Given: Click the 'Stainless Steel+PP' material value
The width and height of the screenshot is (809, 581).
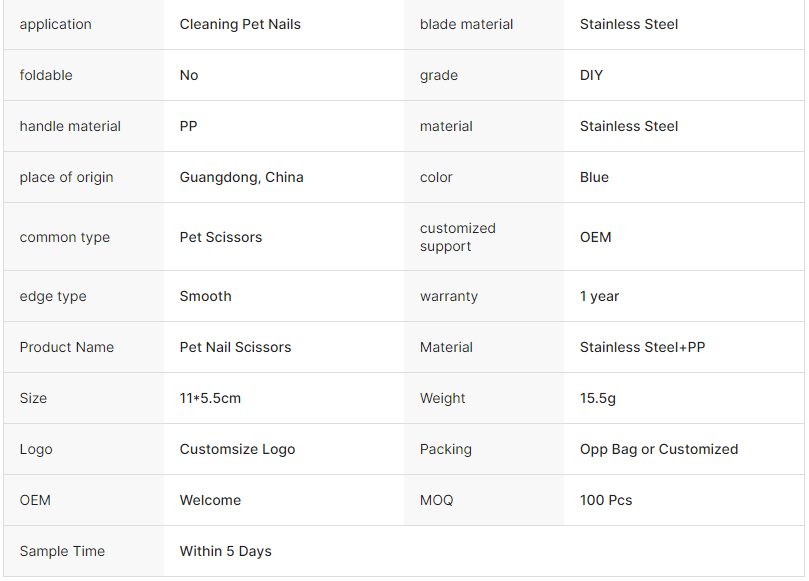Looking at the screenshot, I should [642, 347].
